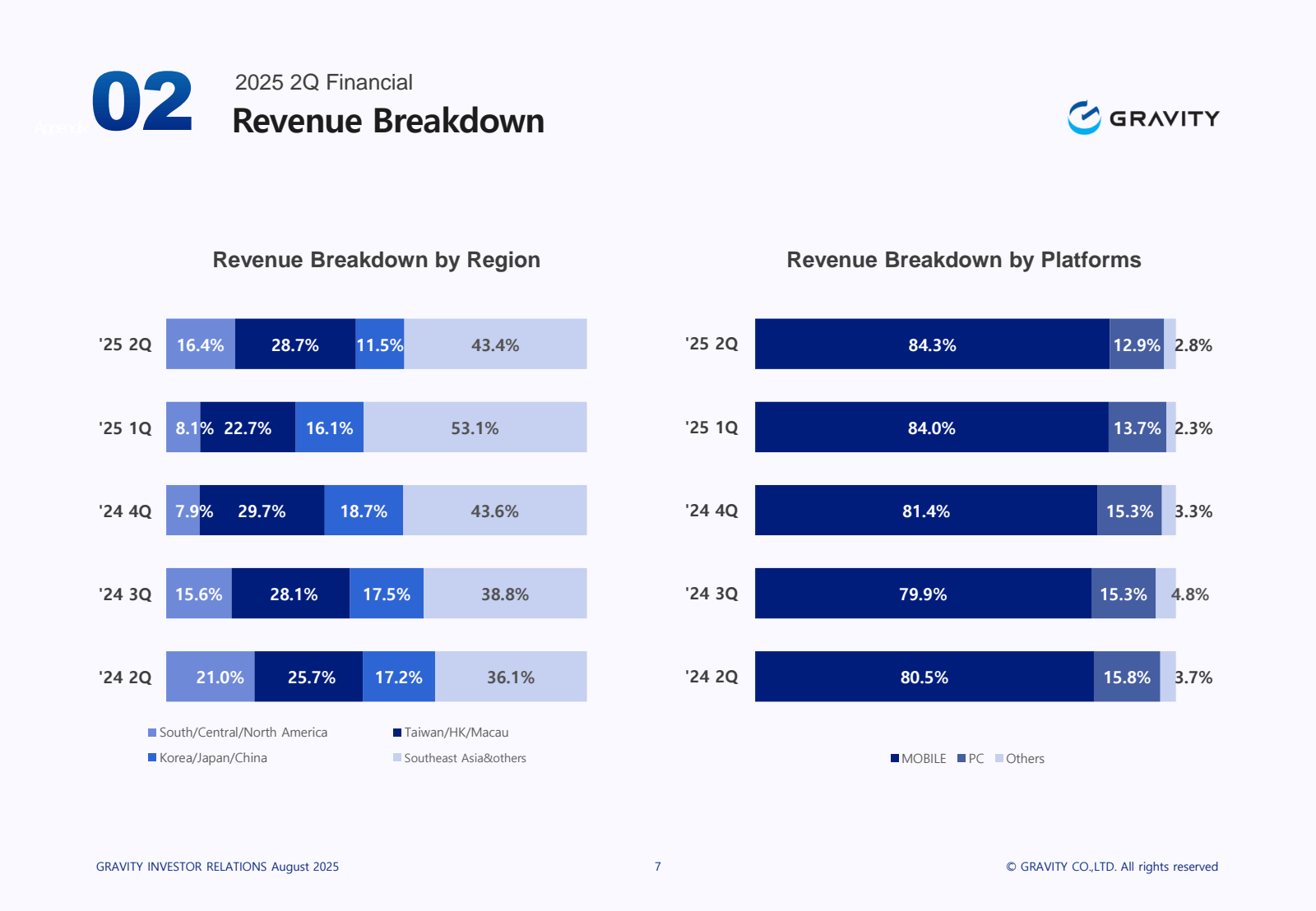Click the 21.0% Americas segment in '24 2Q
1316x911 pixels.
pyautogui.click(x=211, y=677)
